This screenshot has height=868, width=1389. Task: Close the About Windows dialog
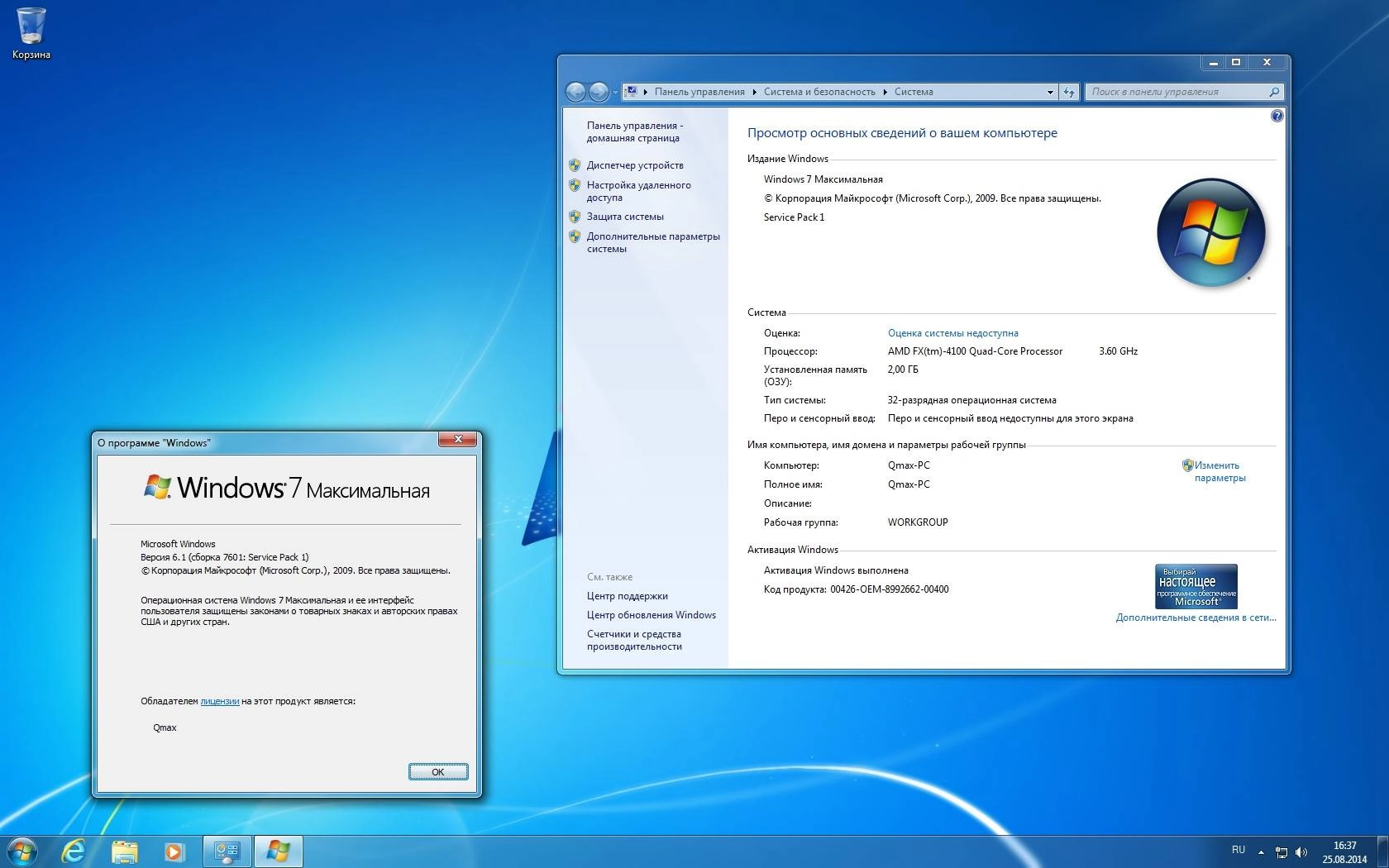(x=457, y=439)
